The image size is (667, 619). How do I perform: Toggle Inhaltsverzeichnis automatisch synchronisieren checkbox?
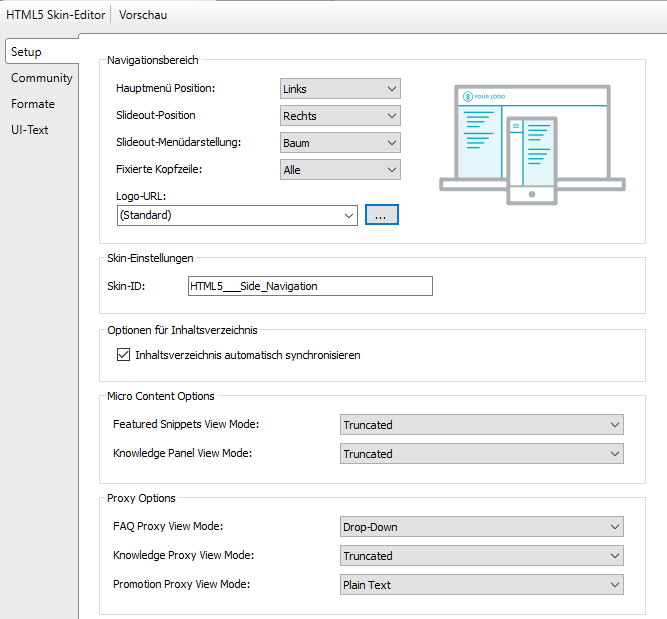(x=124, y=355)
